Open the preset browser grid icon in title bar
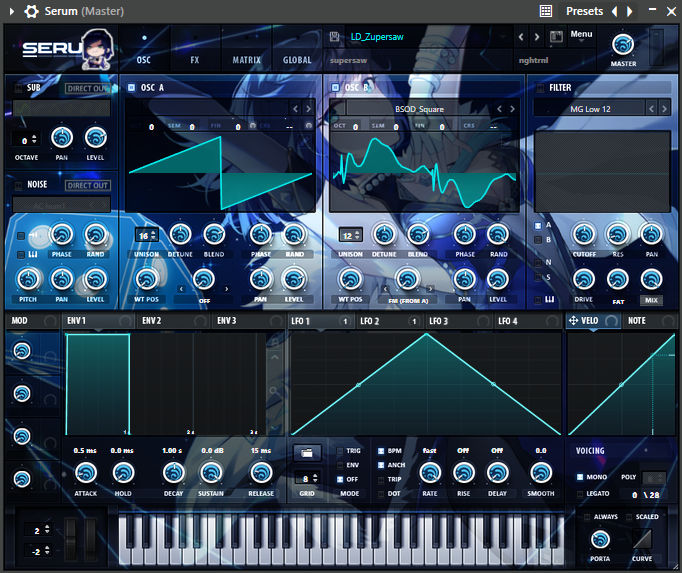Image resolution: width=682 pixels, height=573 pixels. click(x=546, y=11)
